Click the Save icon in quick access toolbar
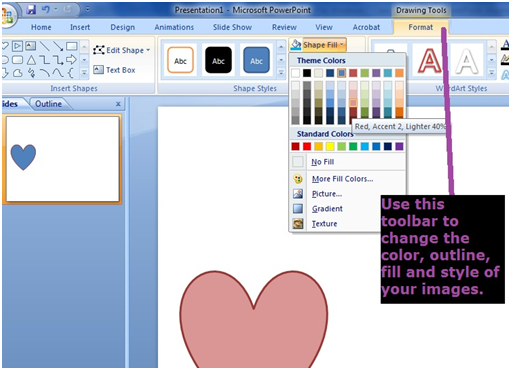Image resolution: width=511 pixels, height=370 pixels. point(31,10)
